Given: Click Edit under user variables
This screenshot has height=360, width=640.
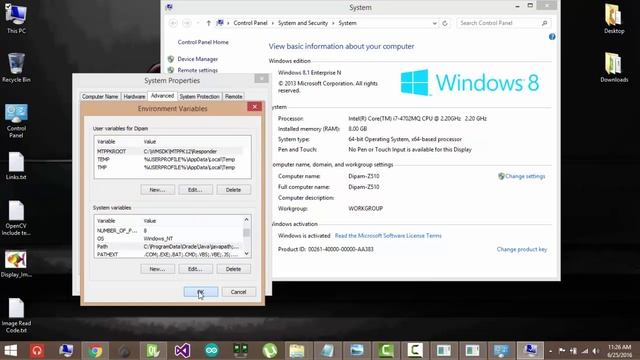Looking at the screenshot, I should (x=195, y=190).
